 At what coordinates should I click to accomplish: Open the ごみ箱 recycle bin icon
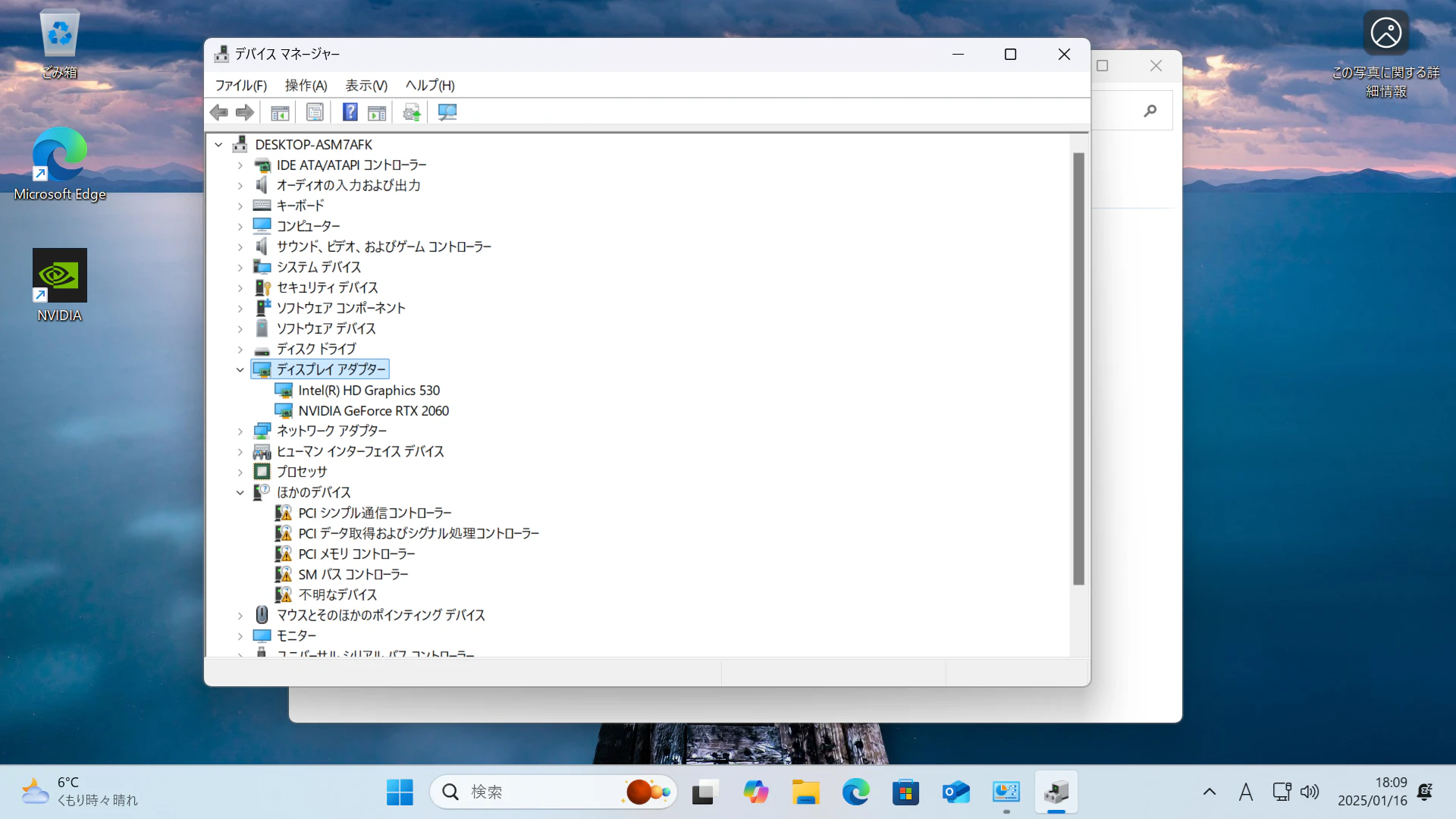[60, 44]
